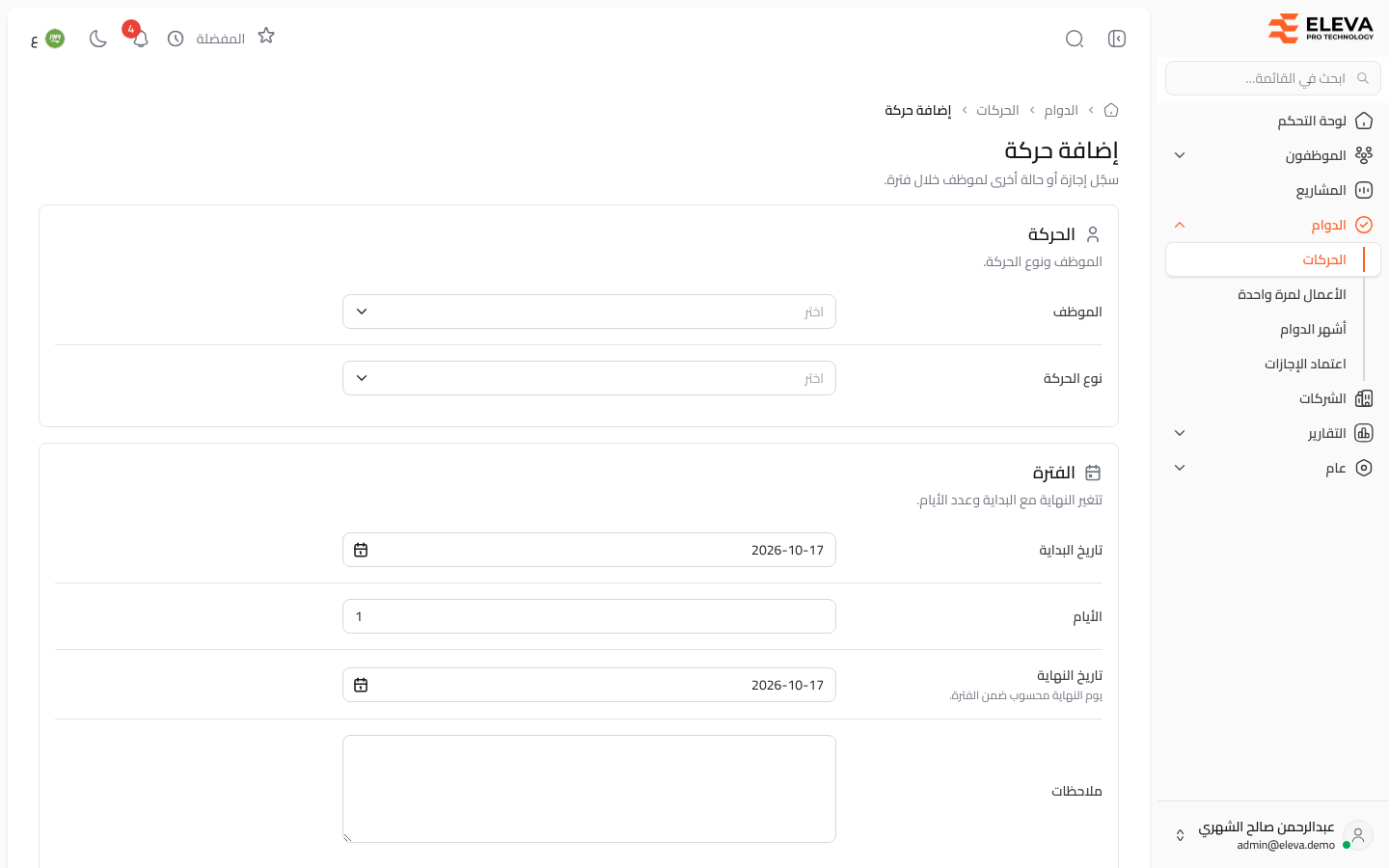Click the user avatar in sidebar footer
1389x868 pixels.
click(x=1358, y=835)
